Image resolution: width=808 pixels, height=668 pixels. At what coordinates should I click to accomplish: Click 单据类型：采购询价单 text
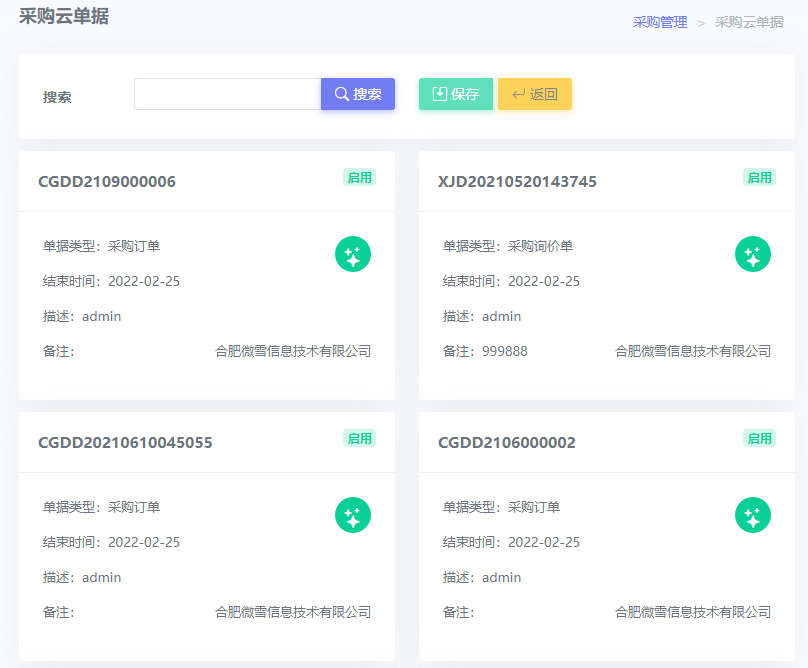[508, 246]
